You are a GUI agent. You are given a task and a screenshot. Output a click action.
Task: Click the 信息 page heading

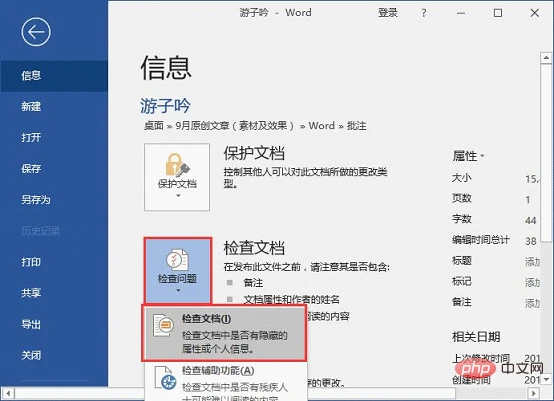click(166, 67)
